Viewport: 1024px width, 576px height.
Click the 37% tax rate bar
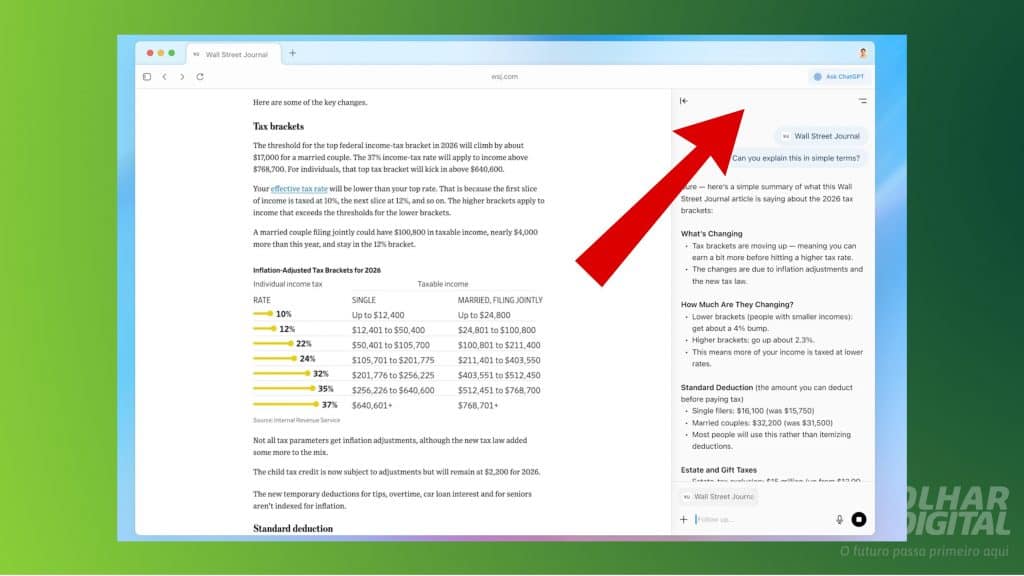tap(285, 405)
